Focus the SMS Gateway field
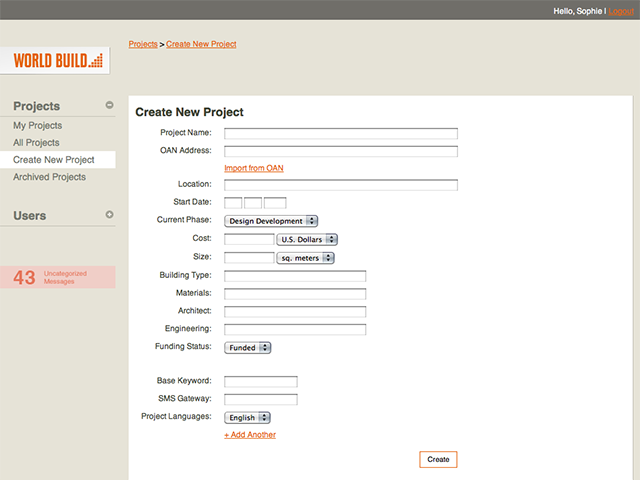Screen dimensions: 640x480 click(261, 399)
